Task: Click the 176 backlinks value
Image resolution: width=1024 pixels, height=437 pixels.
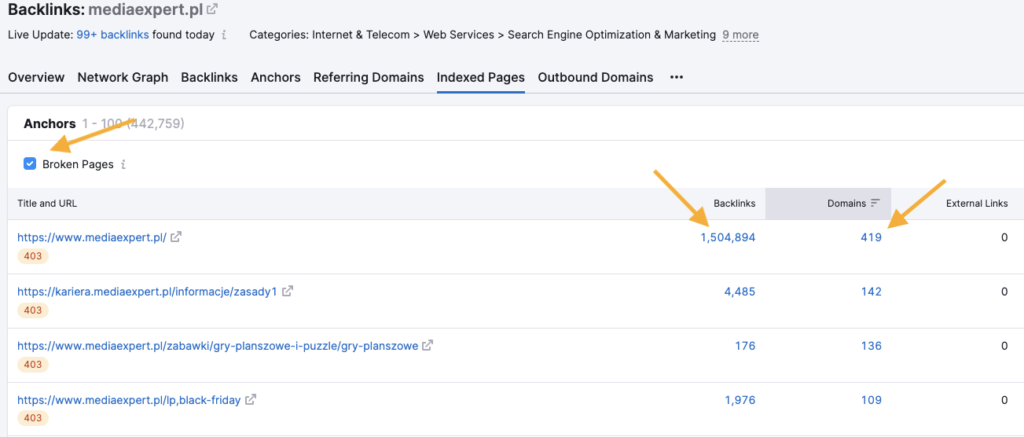Action: [x=745, y=346]
